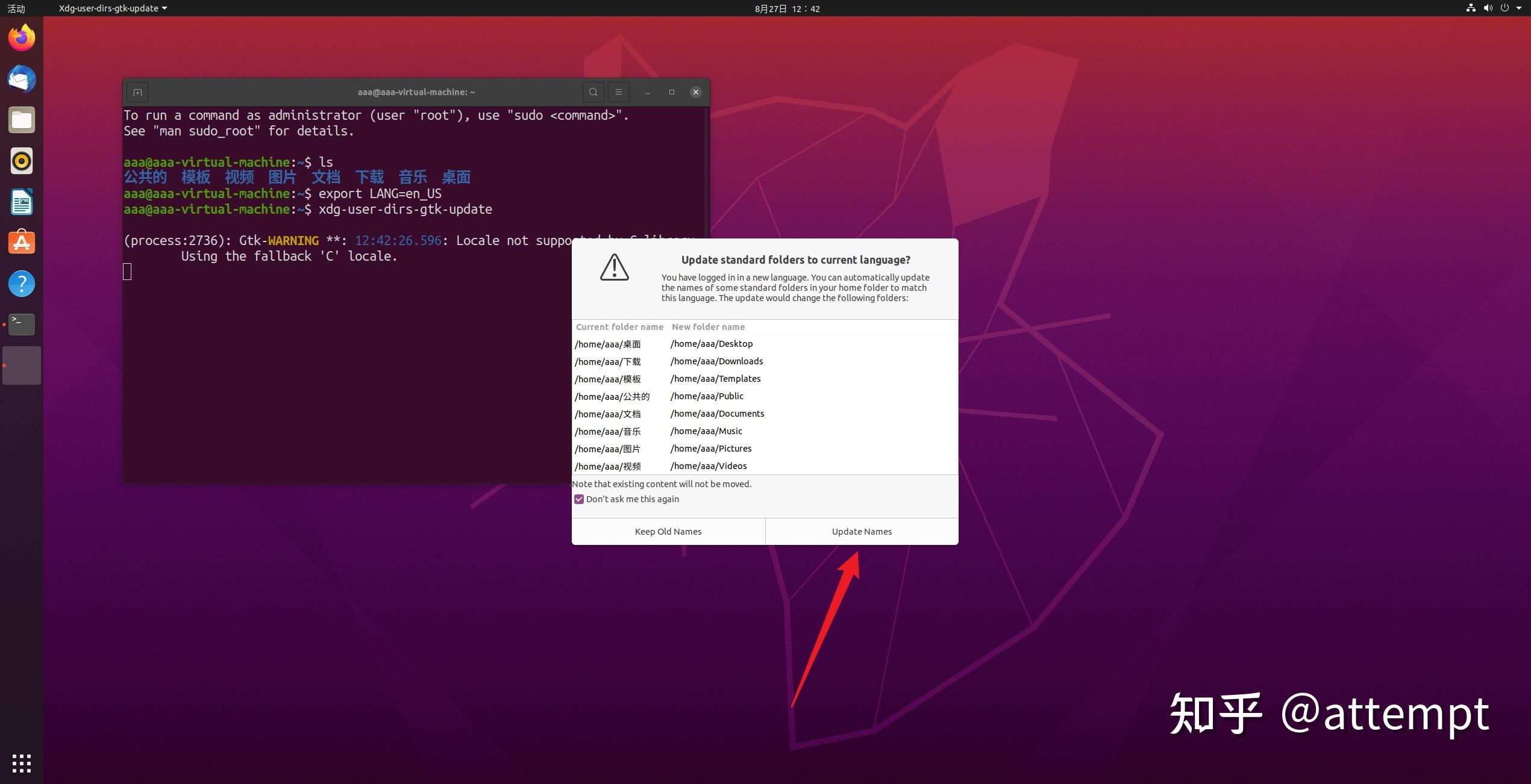Viewport: 1531px width, 784px height.
Task: Select the /home/aaa/Pictures row
Action: tap(765, 449)
